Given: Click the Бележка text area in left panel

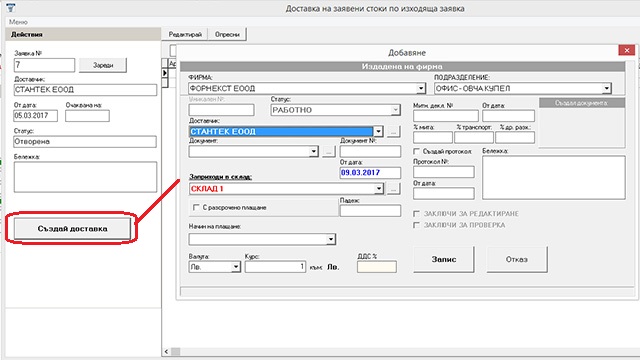Looking at the screenshot, I should pyautogui.click(x=85, y=177).
